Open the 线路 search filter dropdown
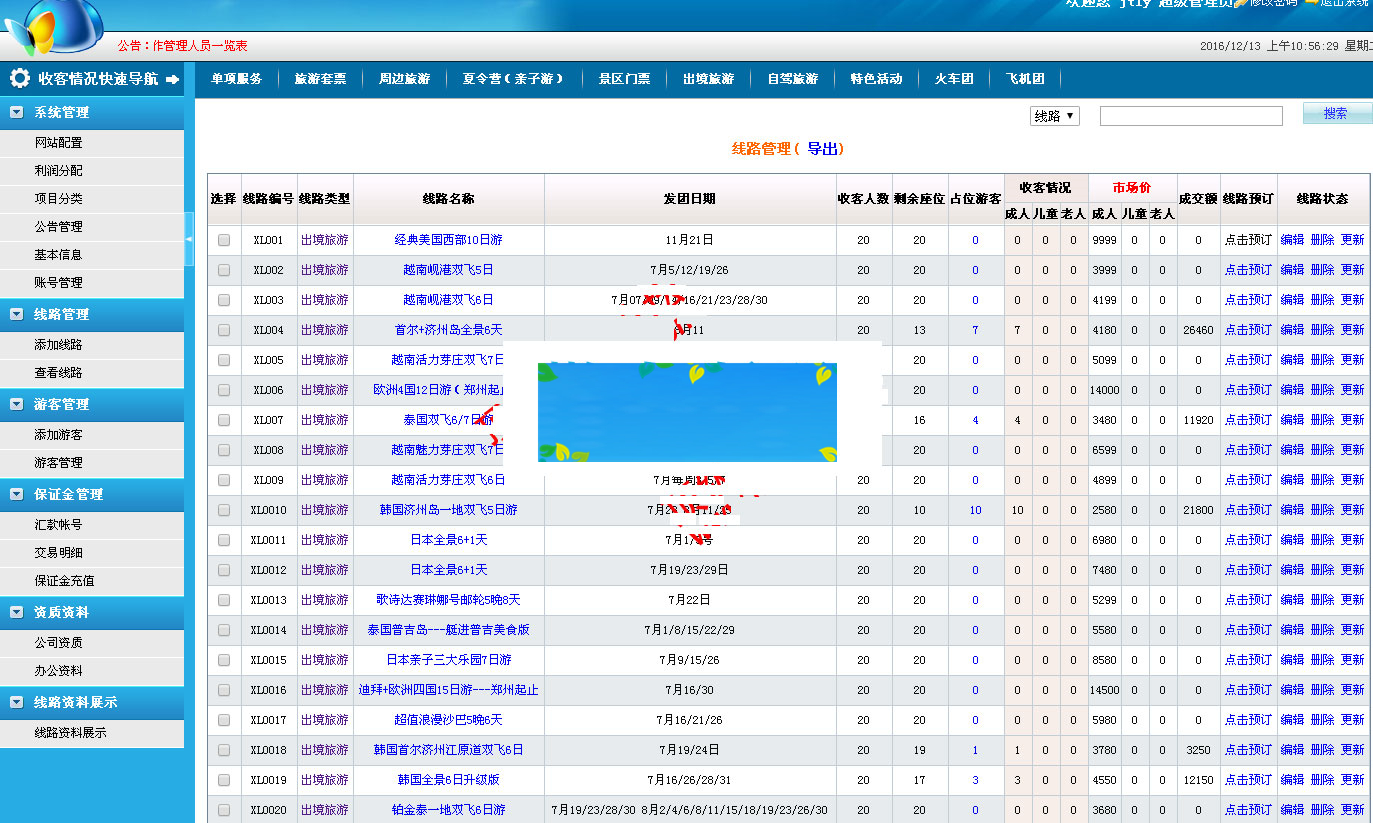Image resolution: width=1373 pixels, height=823 pixels. tap(1054, 115)
